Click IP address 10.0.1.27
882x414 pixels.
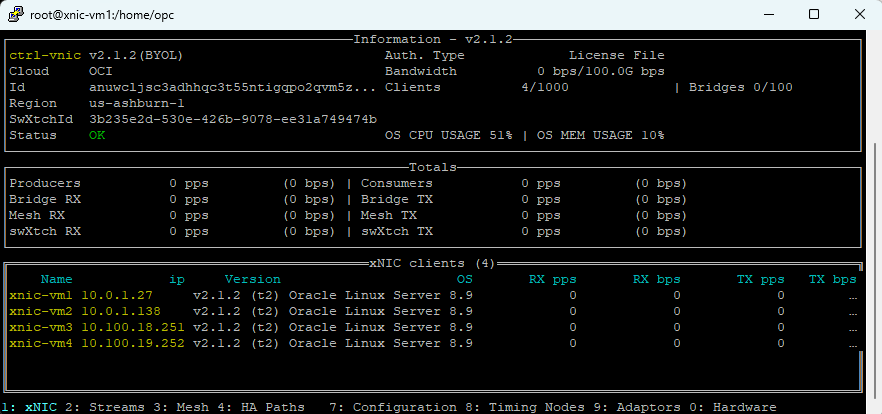tap(117, 295)
